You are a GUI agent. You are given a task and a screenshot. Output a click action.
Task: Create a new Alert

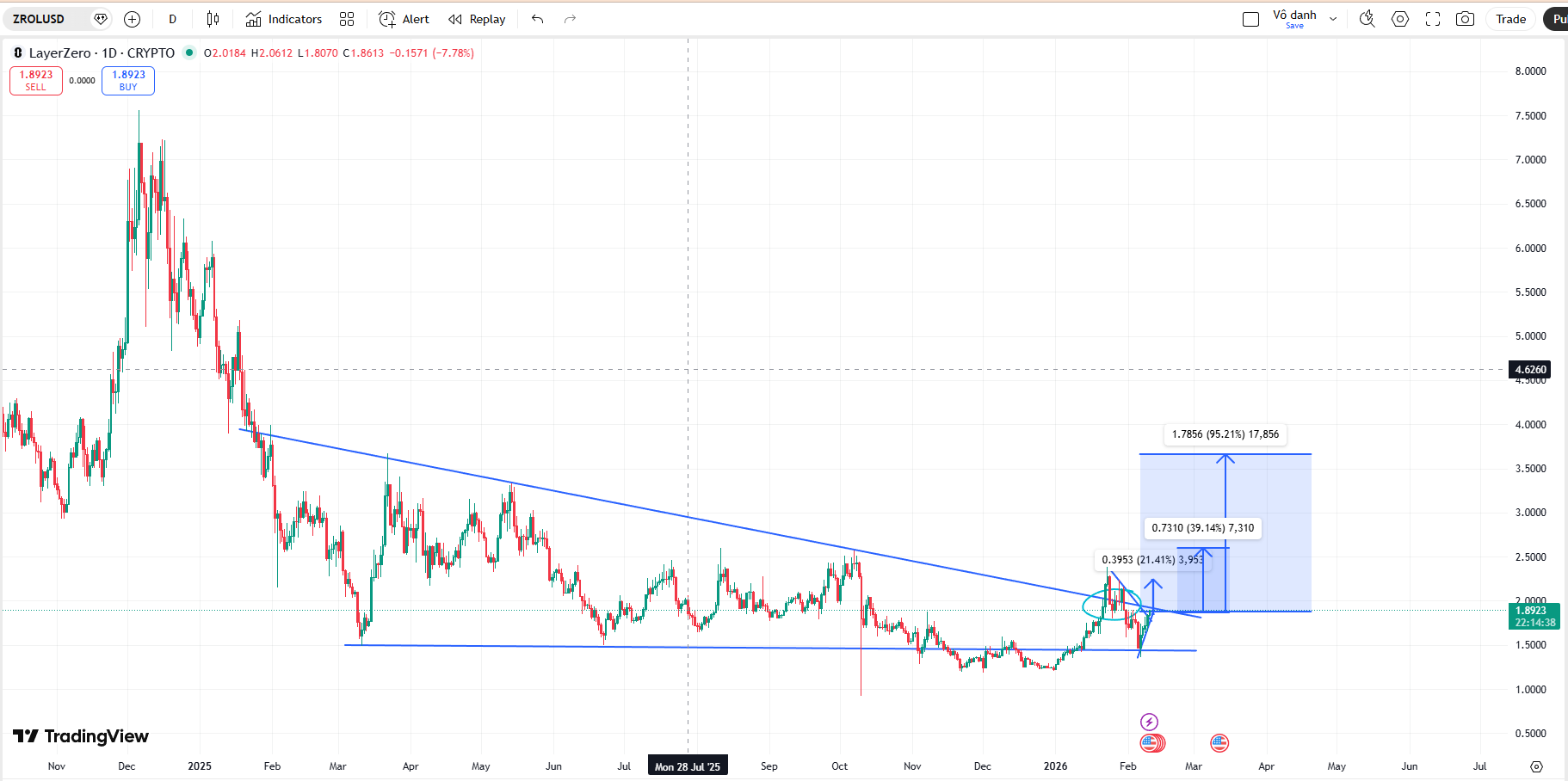pos(404,19)
